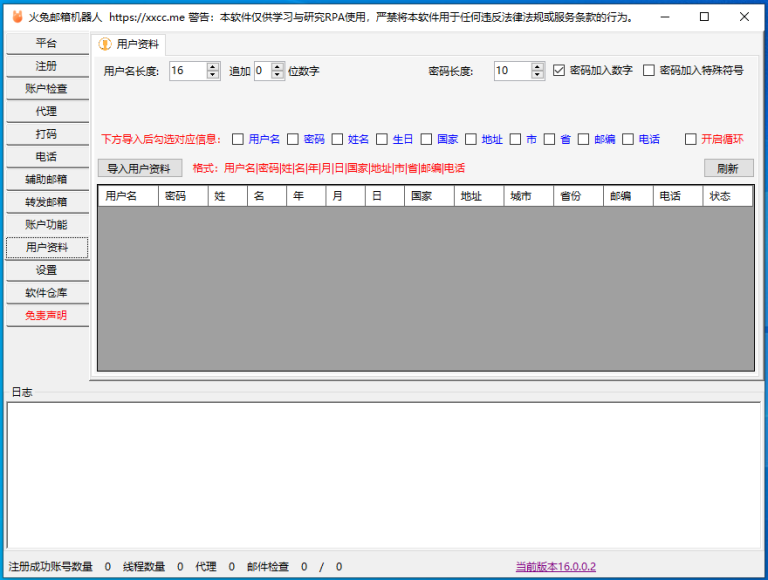Tick the blue 电话 checkbox
The width and height of the screenshot is (768, 580).
pos(628,139)
